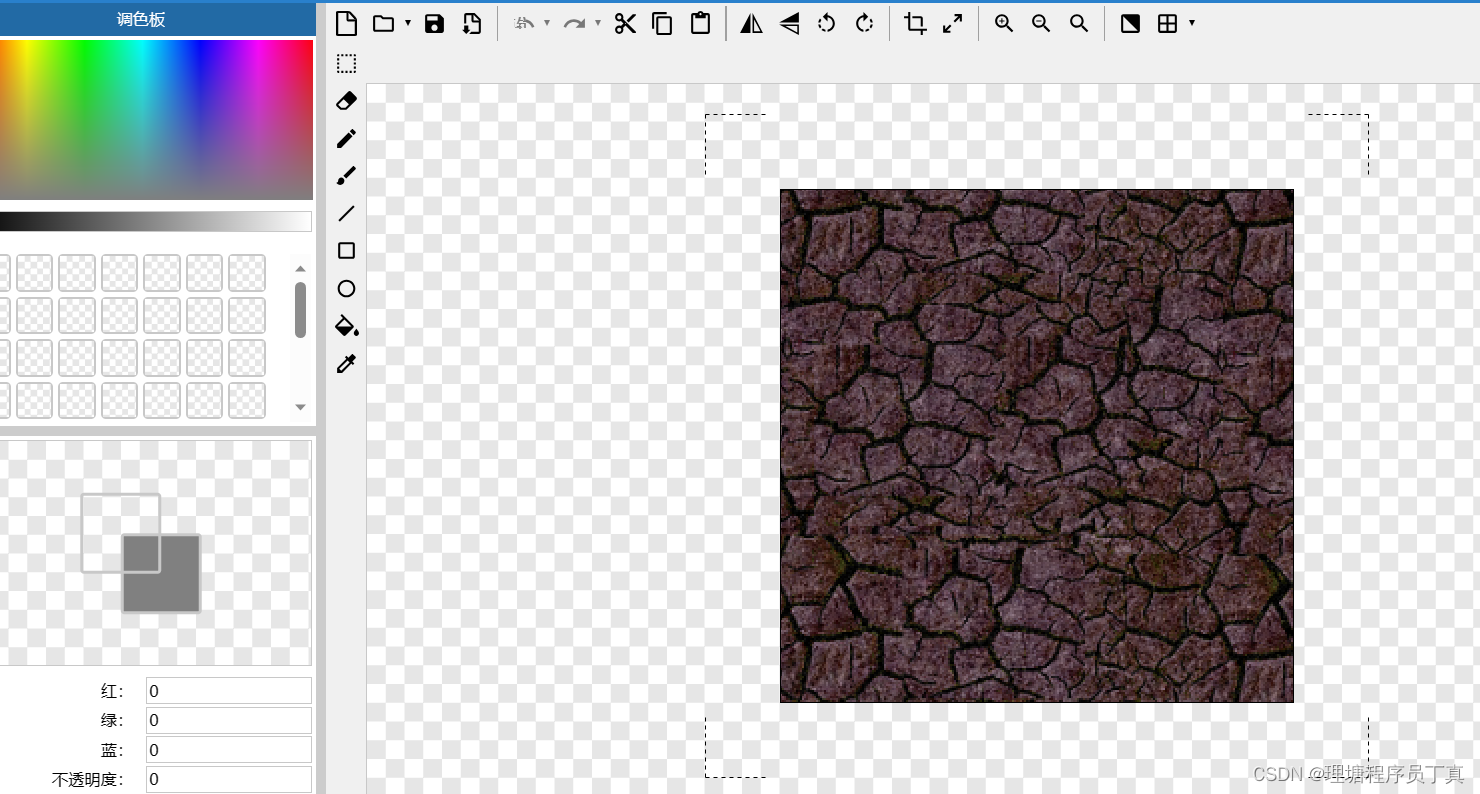Click the export/save-as file icon
This screenshot has width=1480, height=794.
(471, 24)
